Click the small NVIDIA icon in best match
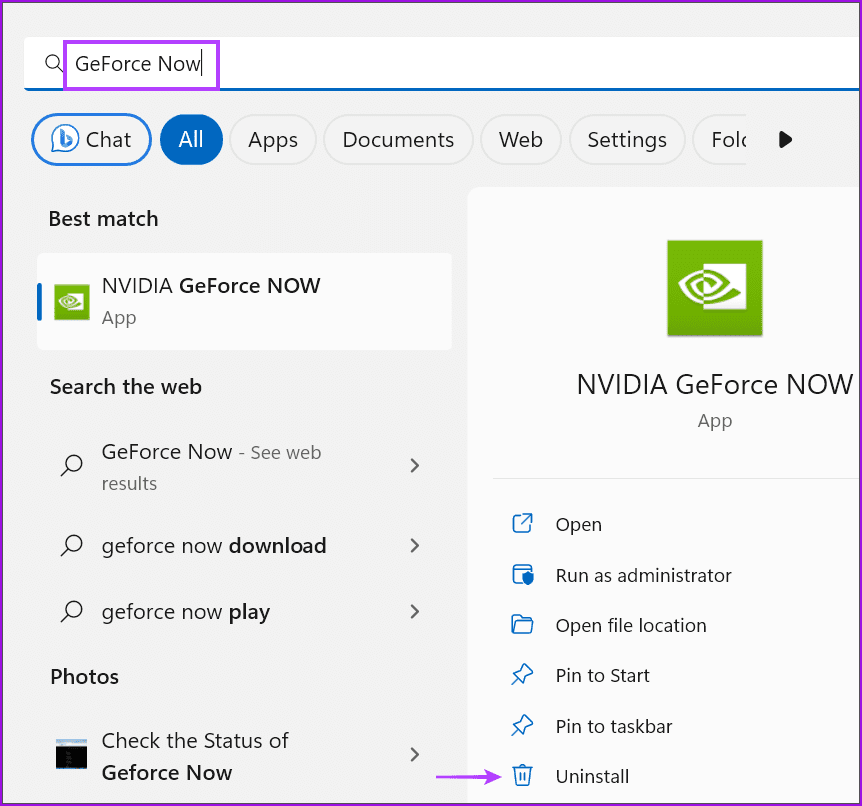 click(72, 302)
